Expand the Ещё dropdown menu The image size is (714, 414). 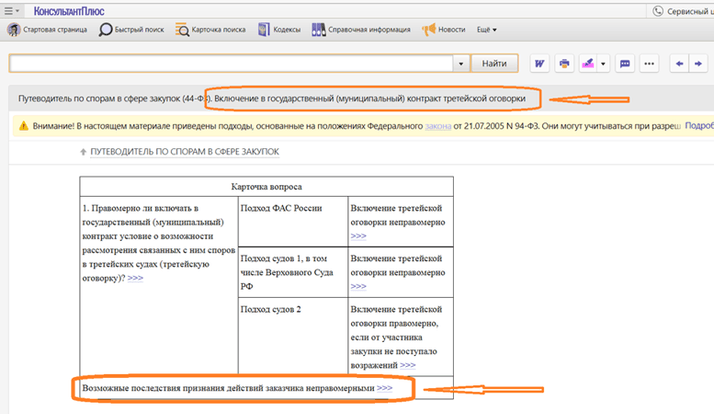[x=486, y=30]
